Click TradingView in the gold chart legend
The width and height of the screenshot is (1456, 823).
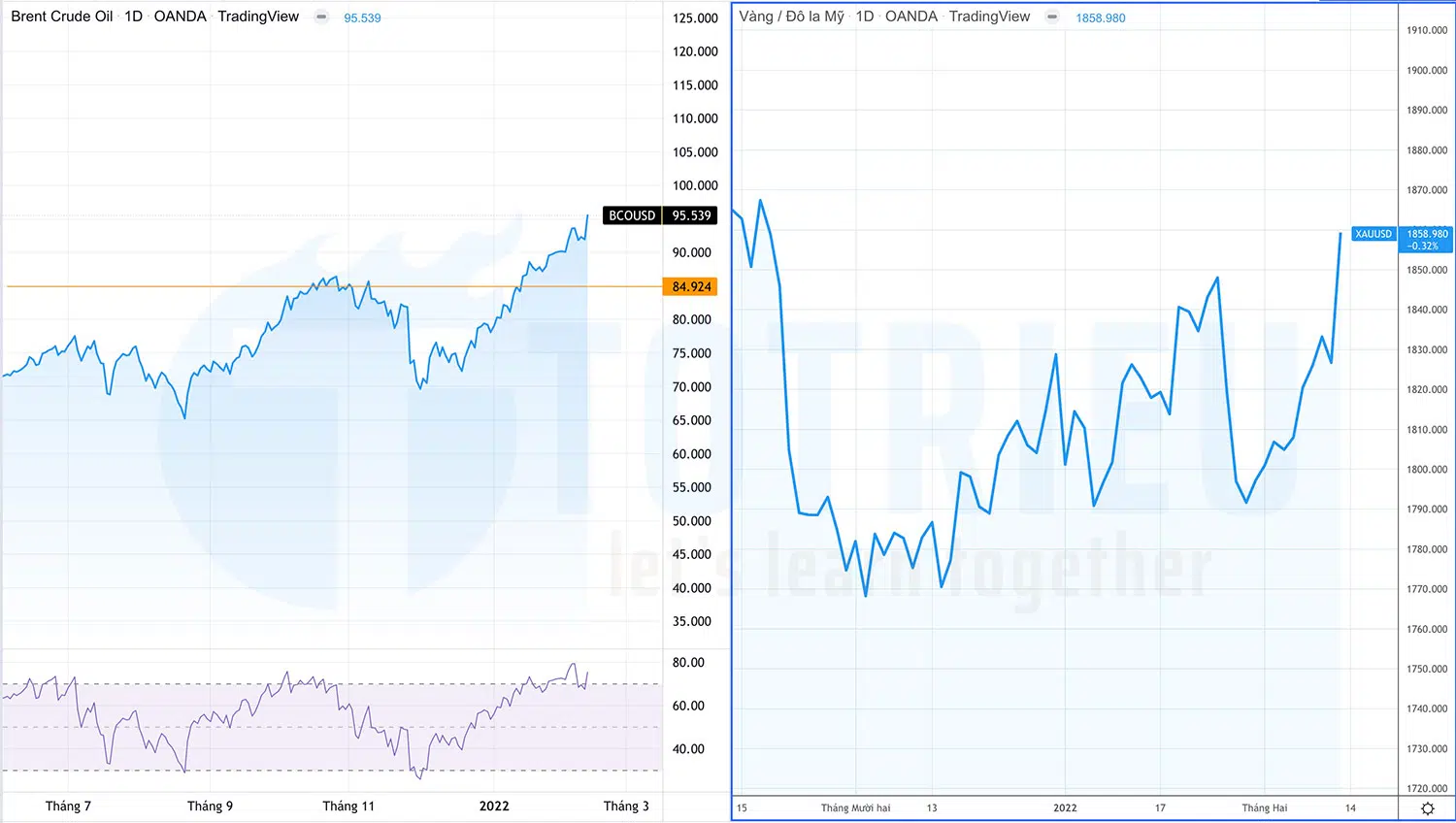coord(989,16)
